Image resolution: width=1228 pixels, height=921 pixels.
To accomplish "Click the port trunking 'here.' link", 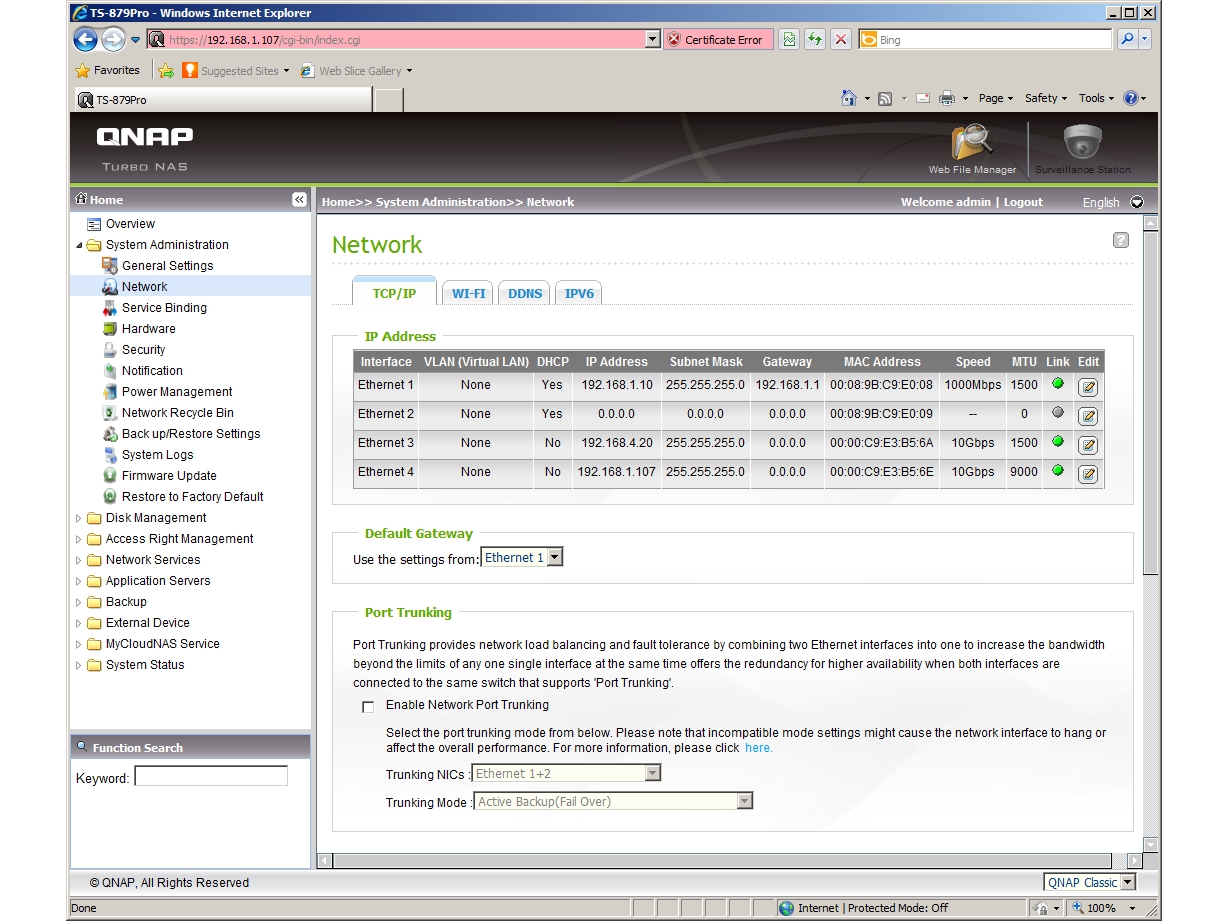I will pyautogui.click(x=758, y=748).
